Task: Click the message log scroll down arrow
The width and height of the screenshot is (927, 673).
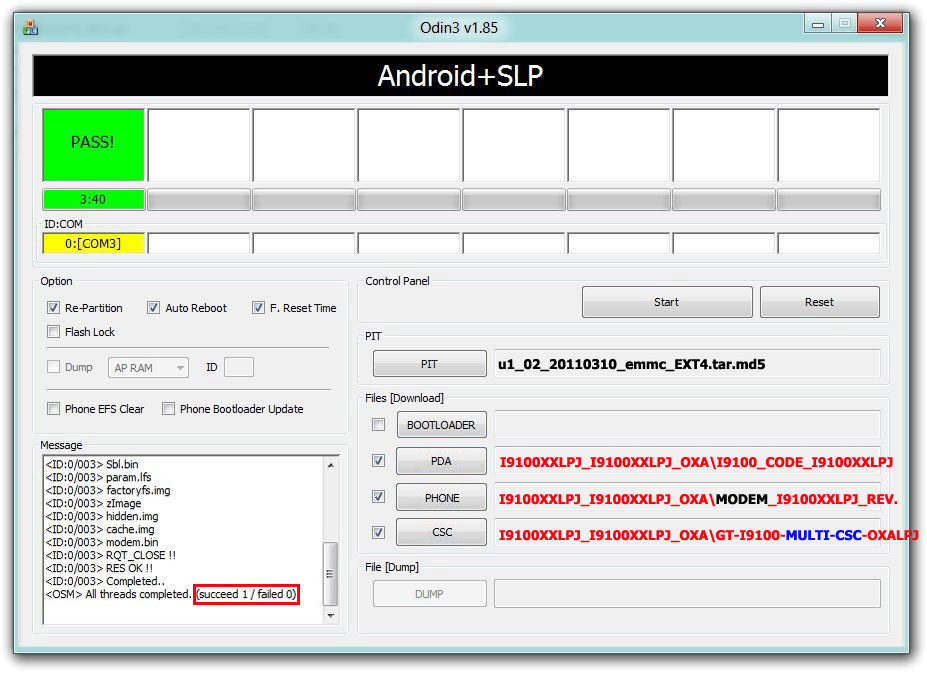Action: pos(330,616)
